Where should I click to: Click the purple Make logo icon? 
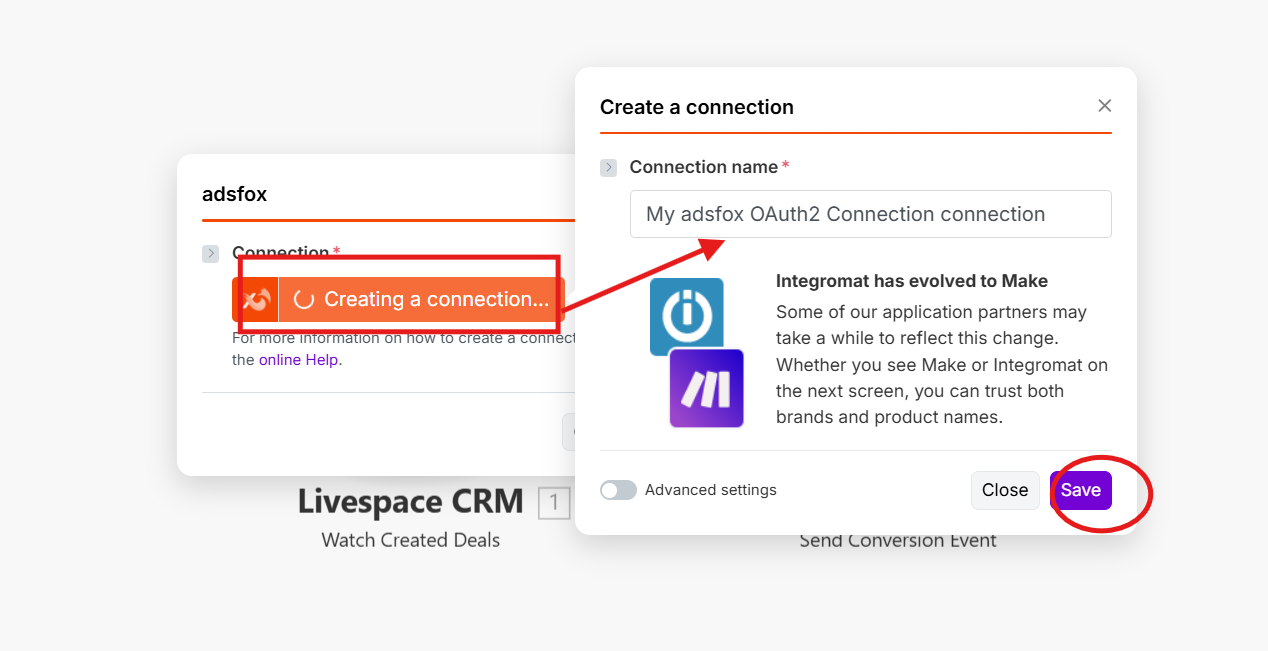(706, 389)
